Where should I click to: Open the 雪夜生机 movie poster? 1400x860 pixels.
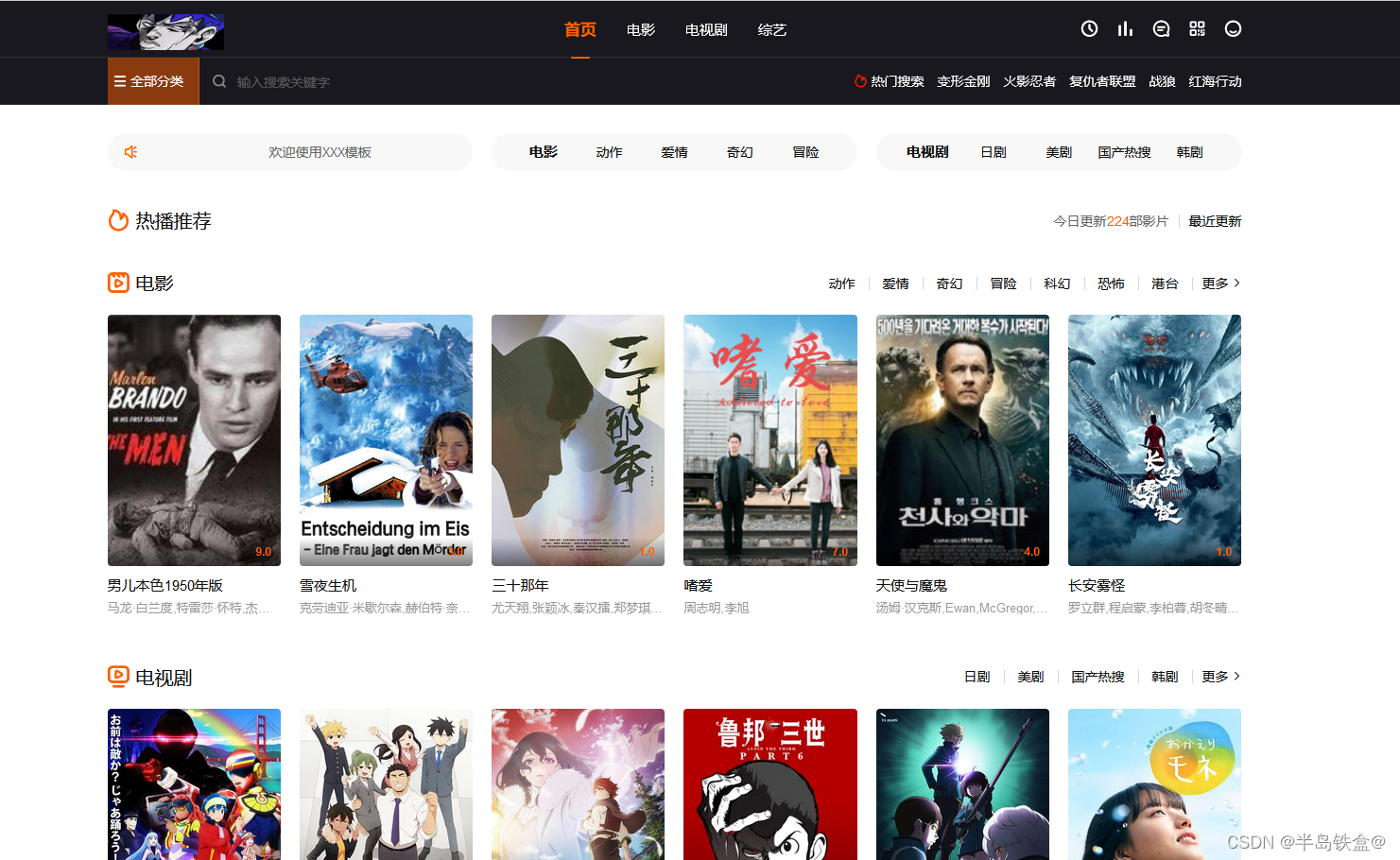tap(386, 440)
